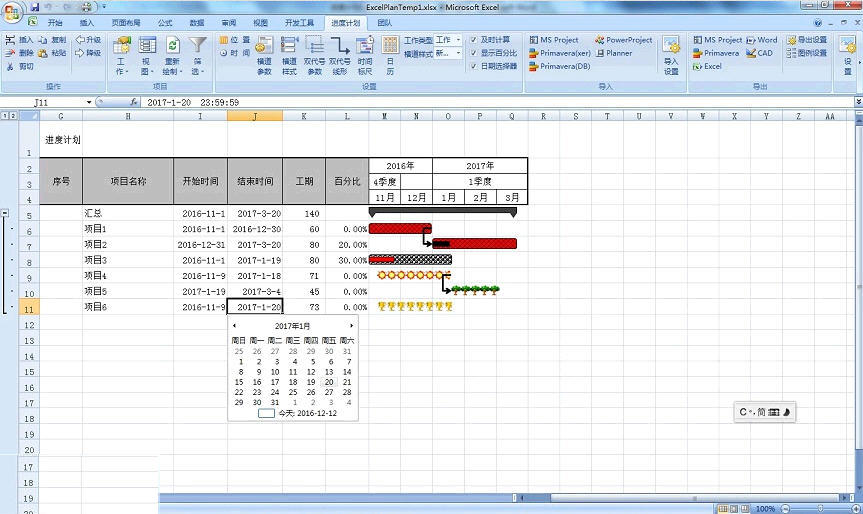Export to CAD
The image size is (863, 514).
pos(760,53)
